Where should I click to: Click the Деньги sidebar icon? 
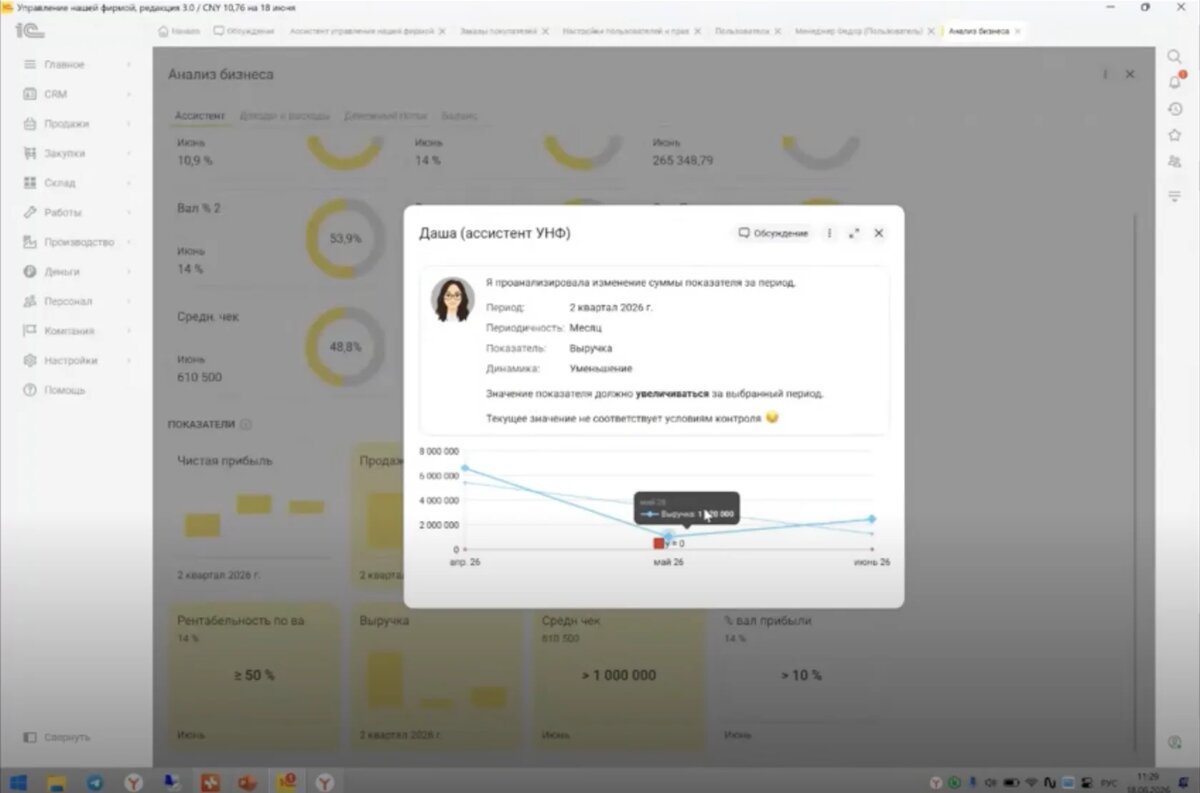(x=30, y=272)
